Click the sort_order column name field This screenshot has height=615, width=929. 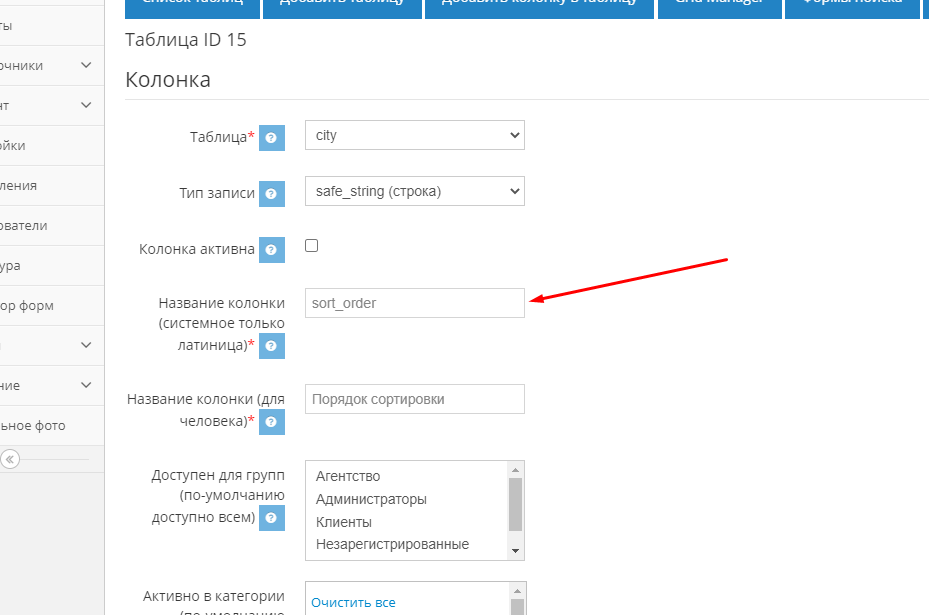pos(414,303)
